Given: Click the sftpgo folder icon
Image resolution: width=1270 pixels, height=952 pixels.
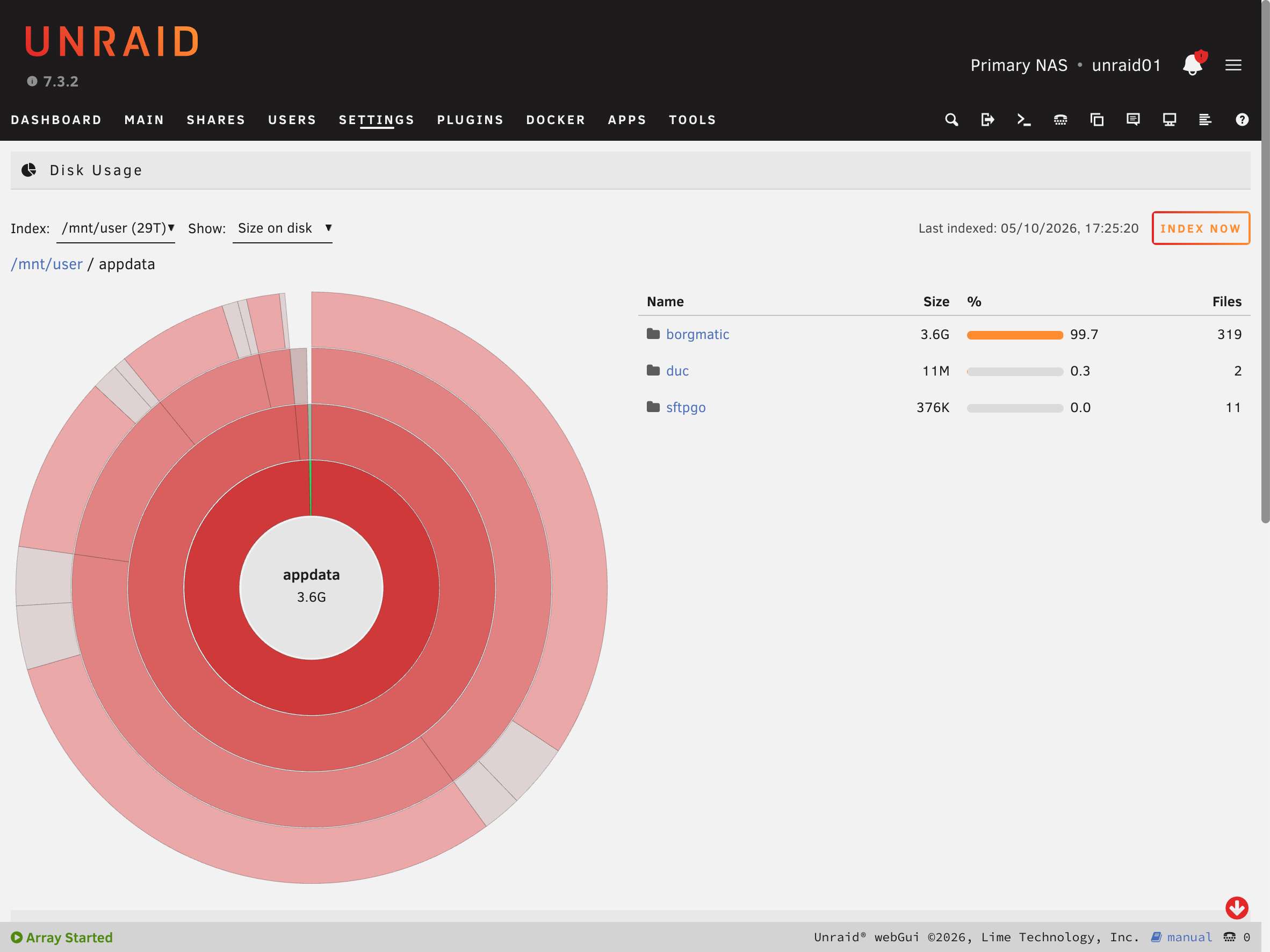Looking at the screenshot, I should point(653,407).
